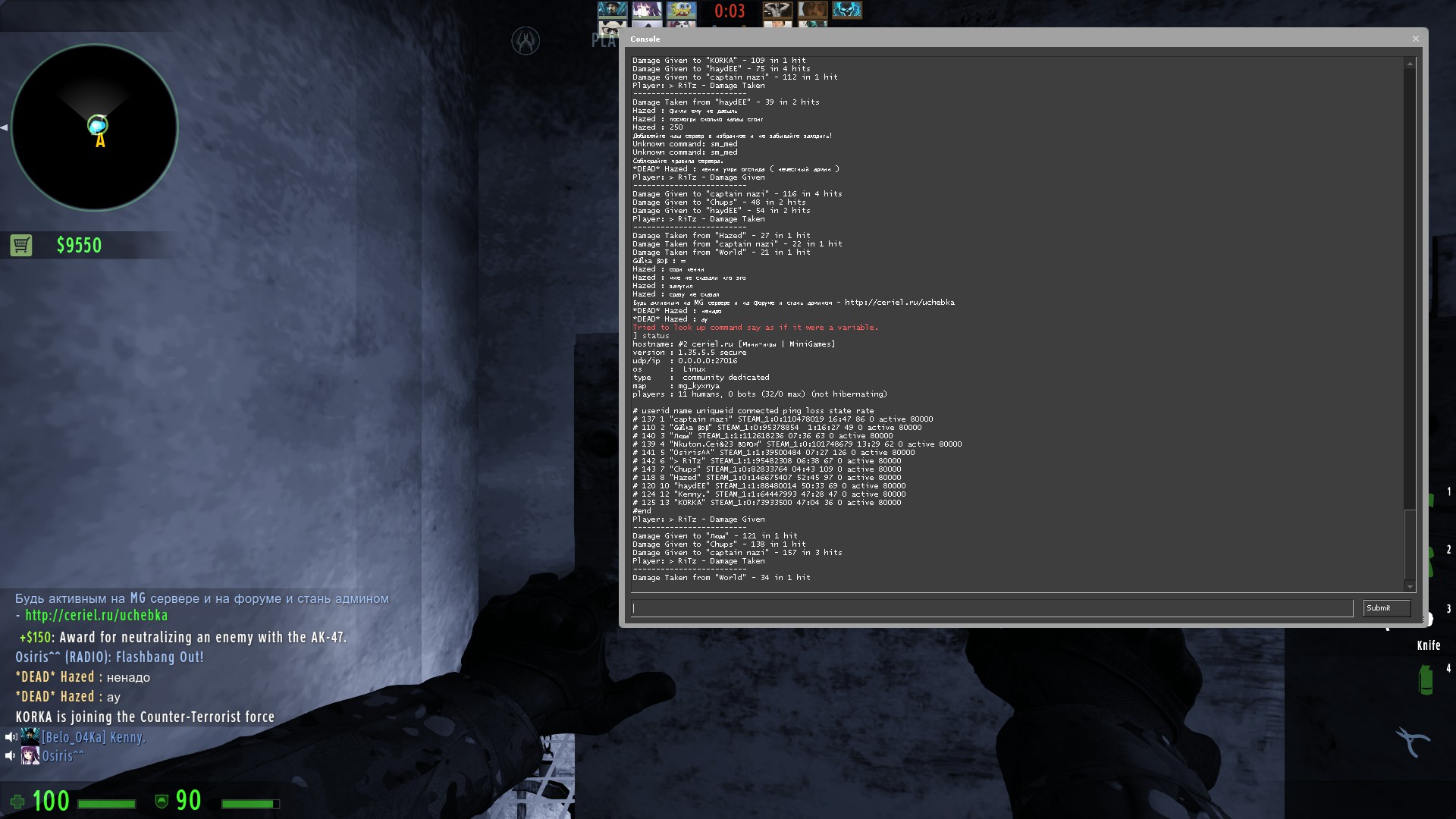This screenshot has width=1456, height=819.
Task: Select the grenade in weapon slot 4
Action: click(1426, 679)
